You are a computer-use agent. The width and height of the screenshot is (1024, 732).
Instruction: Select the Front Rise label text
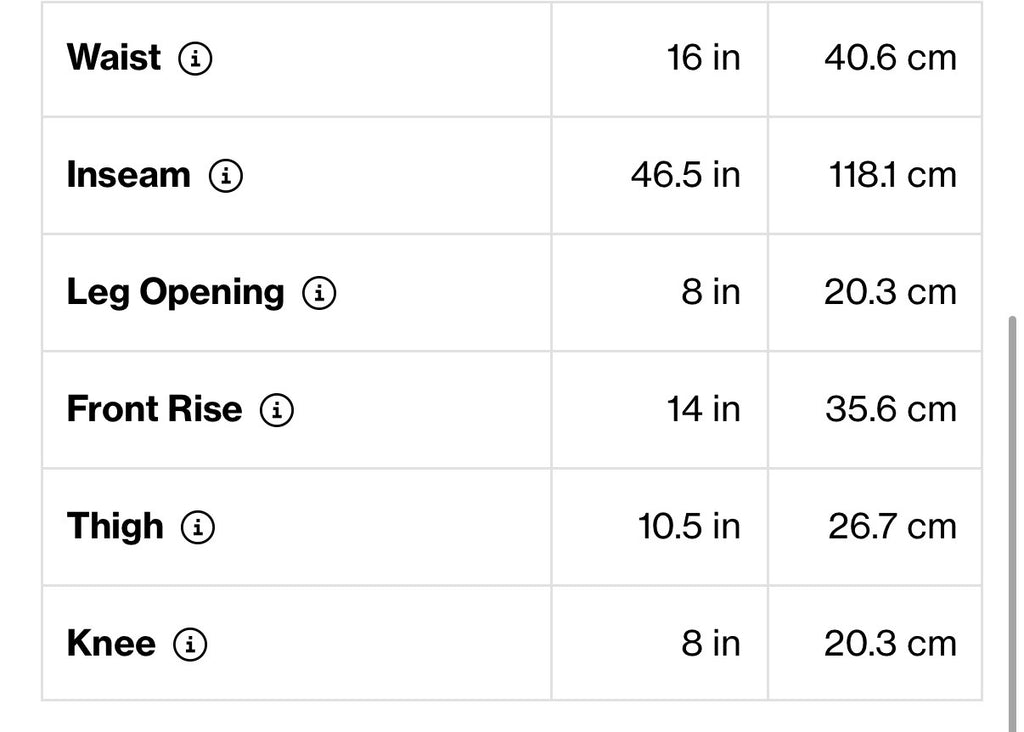[x=154, y=409]
